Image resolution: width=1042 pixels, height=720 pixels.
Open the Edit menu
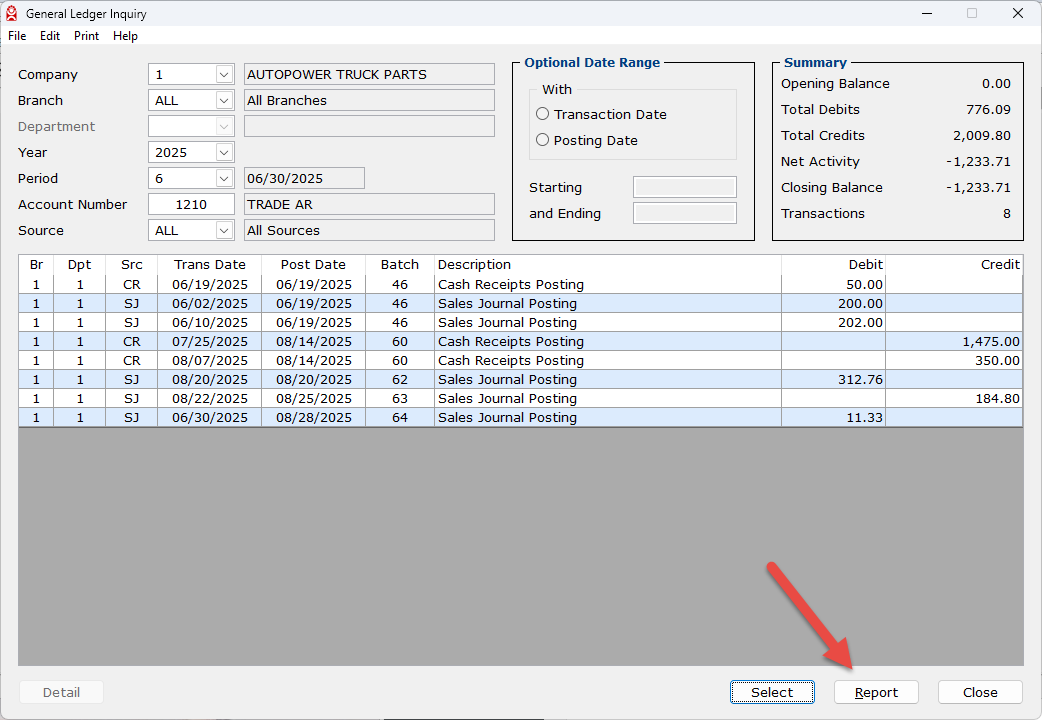tap(50, 36)
